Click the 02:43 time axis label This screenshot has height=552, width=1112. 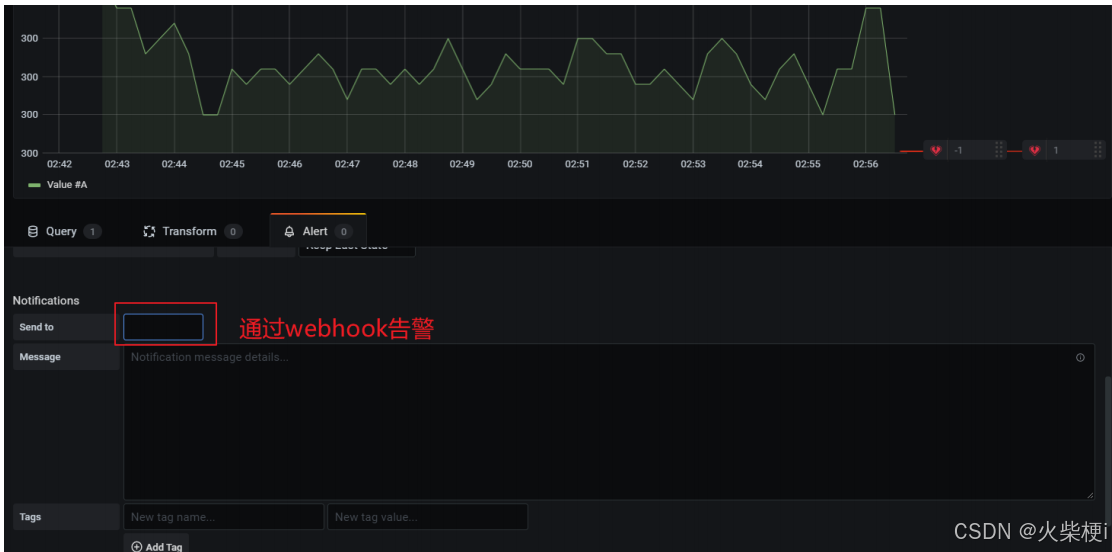117,164
